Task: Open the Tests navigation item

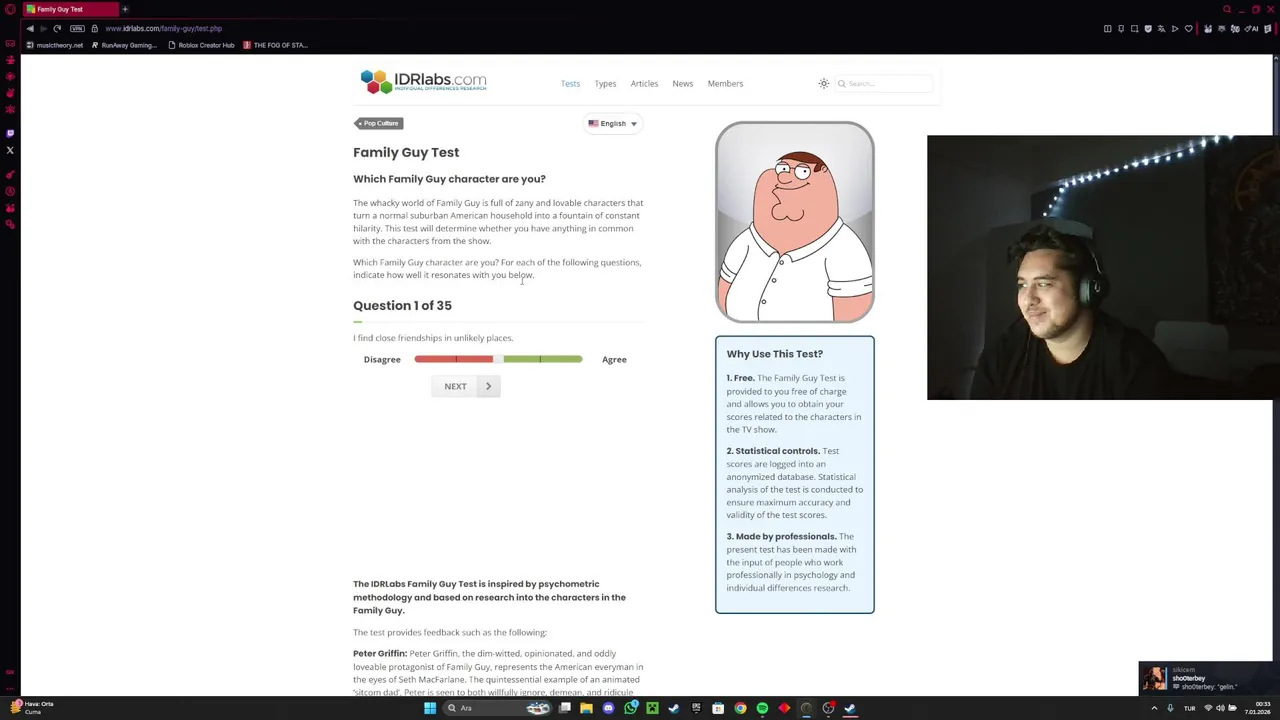Action: (x=570, y=84)
